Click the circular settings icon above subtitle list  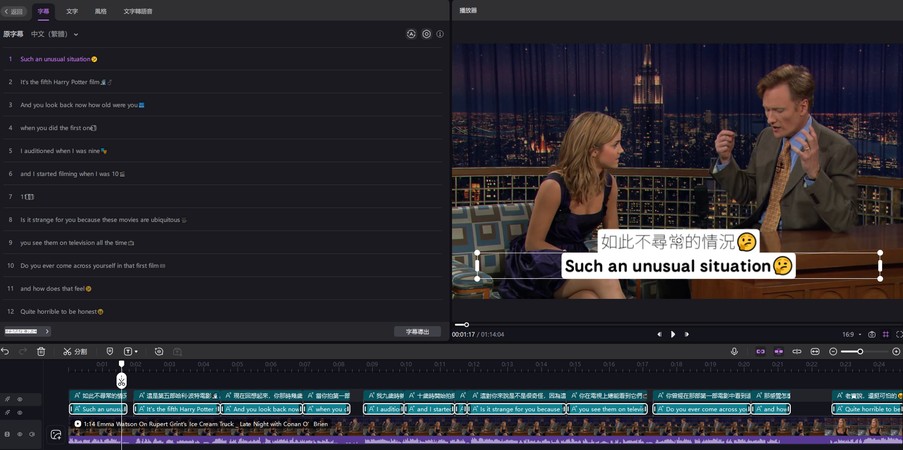[426, 34]
